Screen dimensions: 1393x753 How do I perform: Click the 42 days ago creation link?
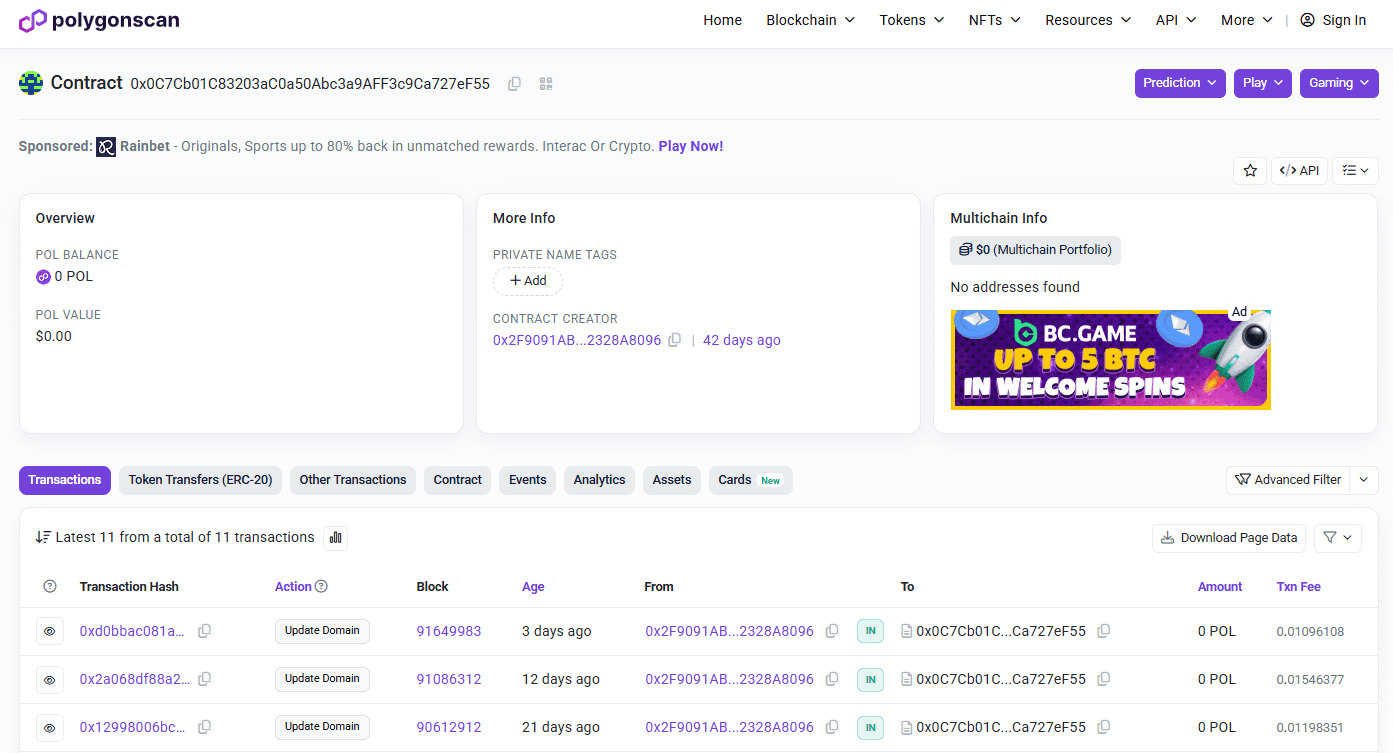(742, 340)
